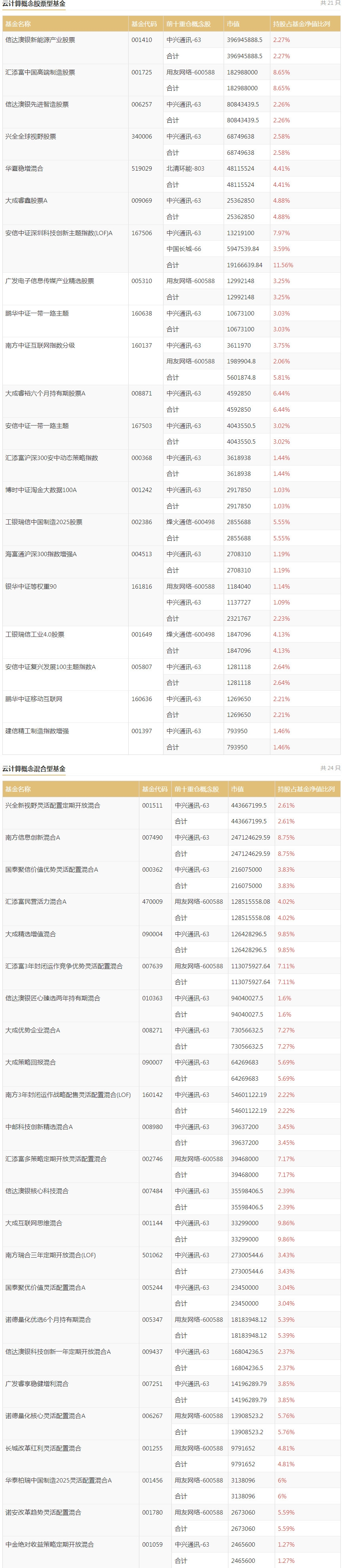The image size is (342, 1568).
Task: Select 海富通沪深300指数增强A fund name
Action: (x=42, y=555)
